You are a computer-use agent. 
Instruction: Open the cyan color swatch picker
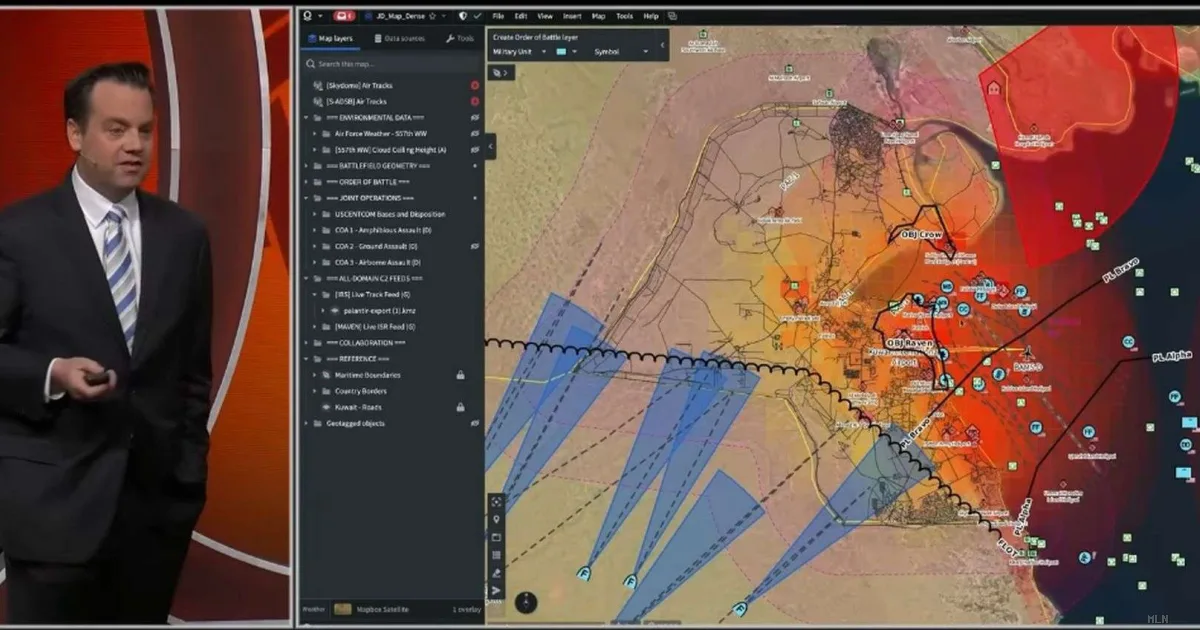(564, 51)
